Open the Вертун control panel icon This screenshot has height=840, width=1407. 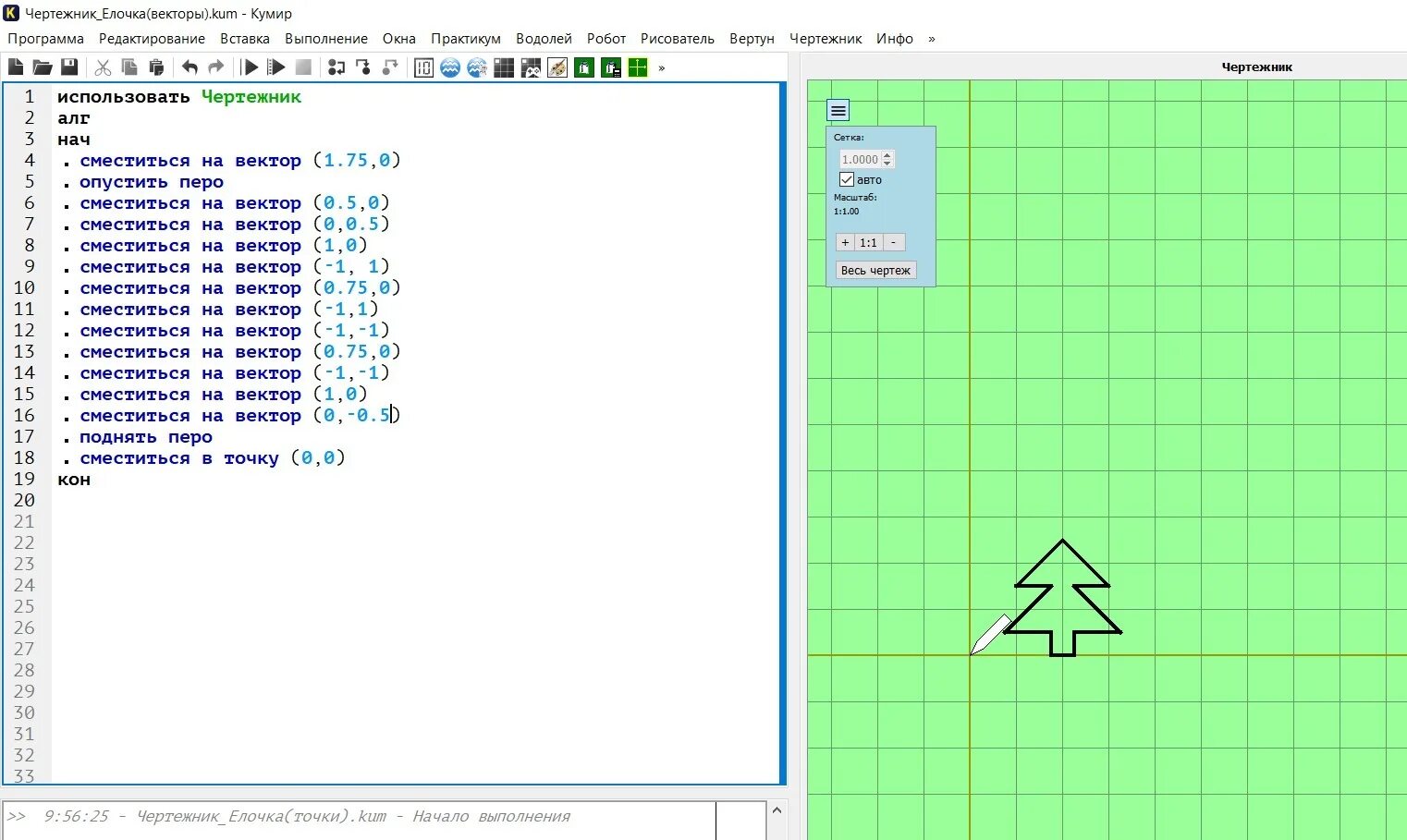611,67
